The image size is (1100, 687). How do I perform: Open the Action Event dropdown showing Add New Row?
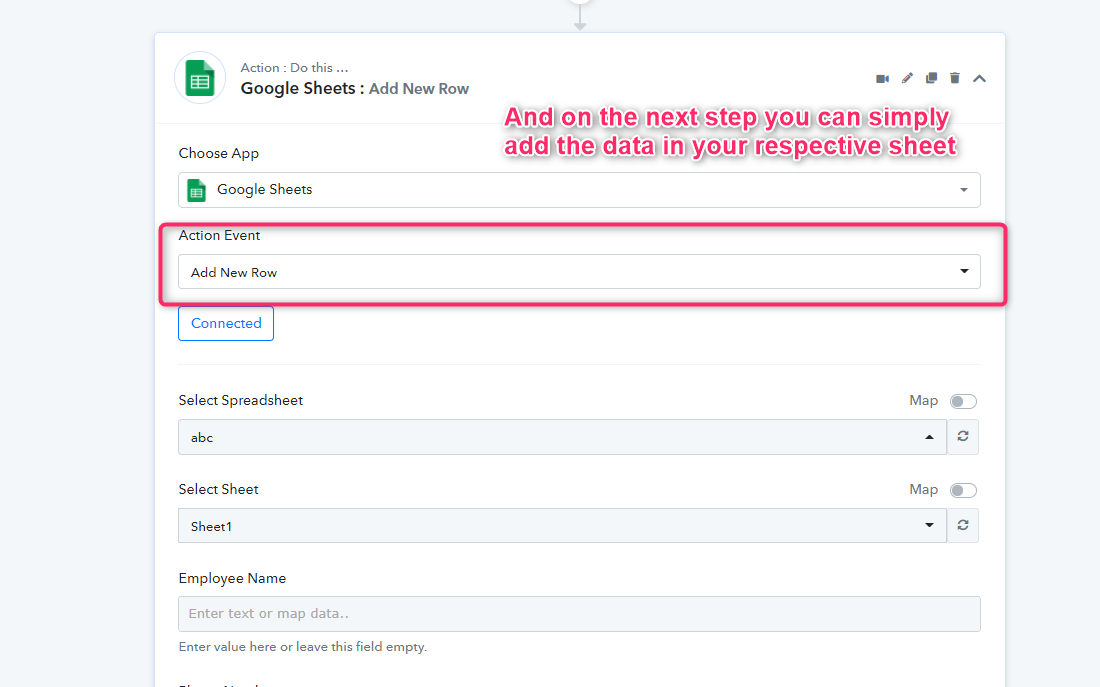coord(579,272)
